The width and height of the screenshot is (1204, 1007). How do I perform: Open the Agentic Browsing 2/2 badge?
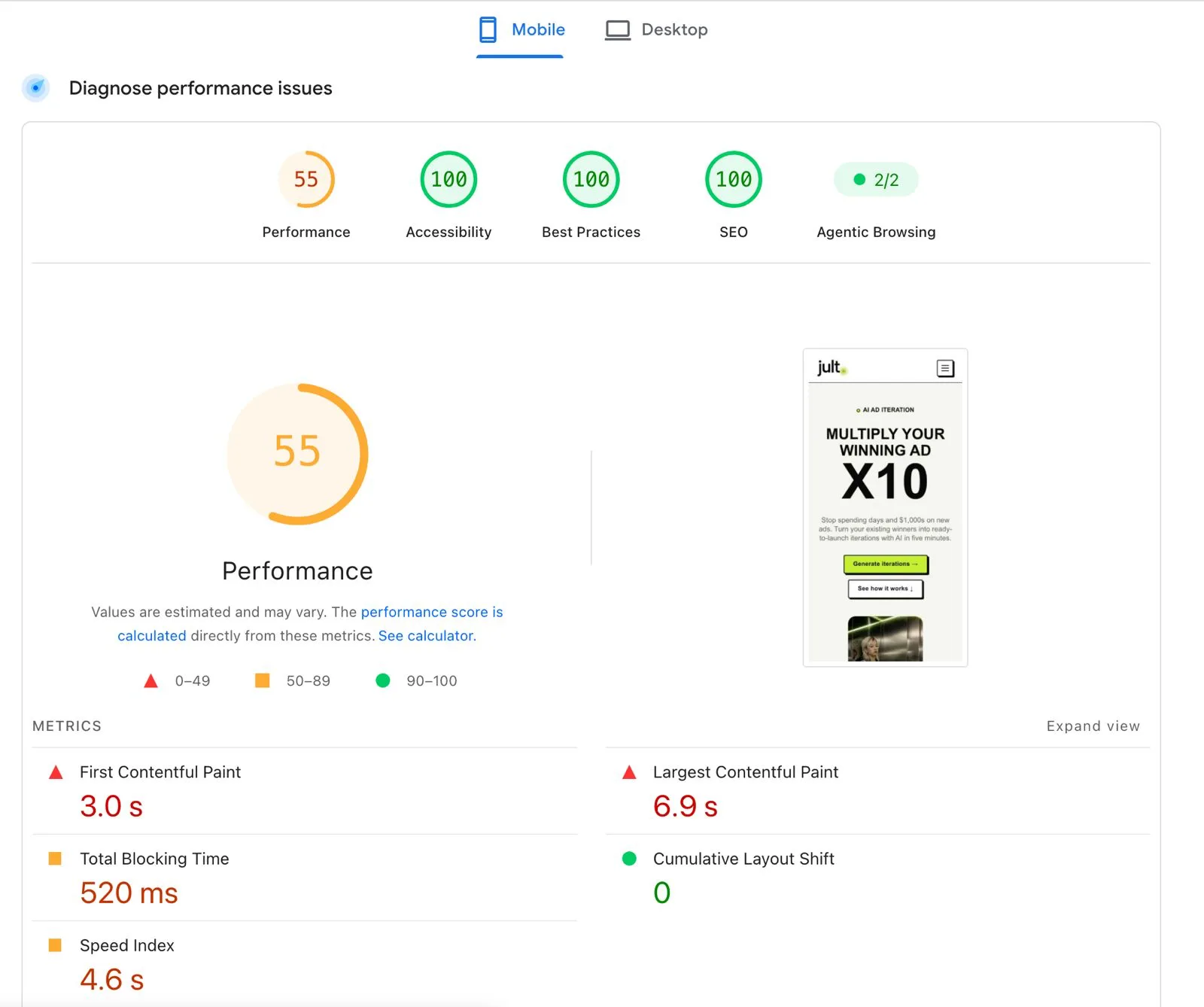(876, 180)
